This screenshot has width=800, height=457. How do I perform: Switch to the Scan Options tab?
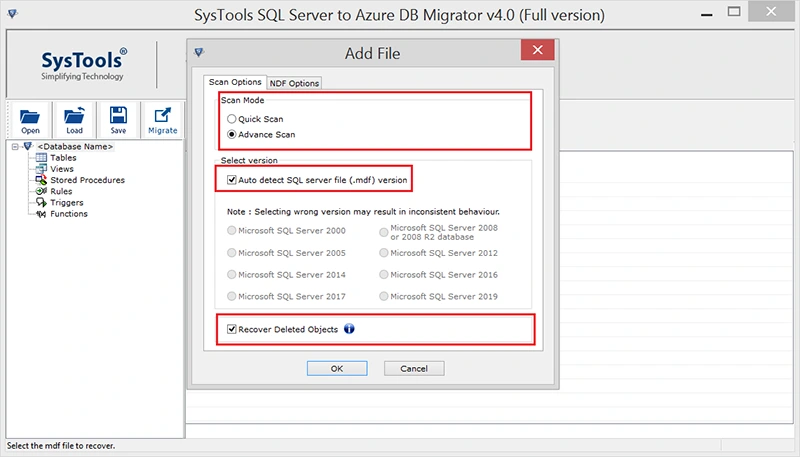pos(235,82)
